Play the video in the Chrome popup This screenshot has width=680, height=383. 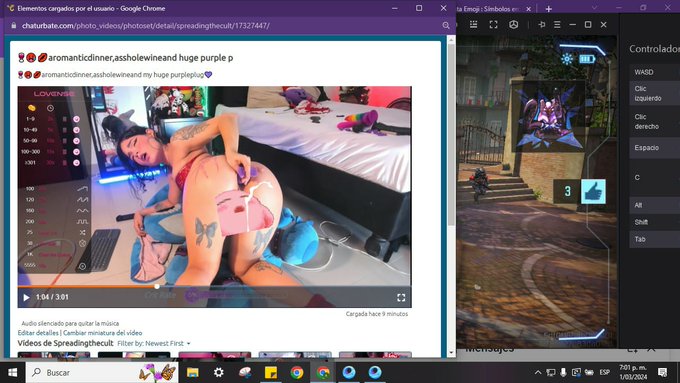[x=26, y=298]
